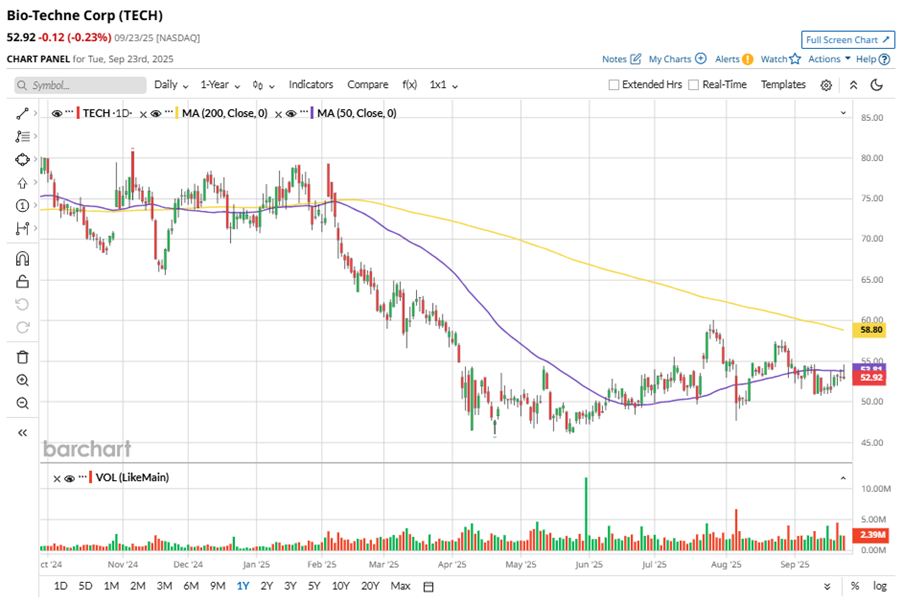Collapse the volume pane caret

tap(843, 478)
